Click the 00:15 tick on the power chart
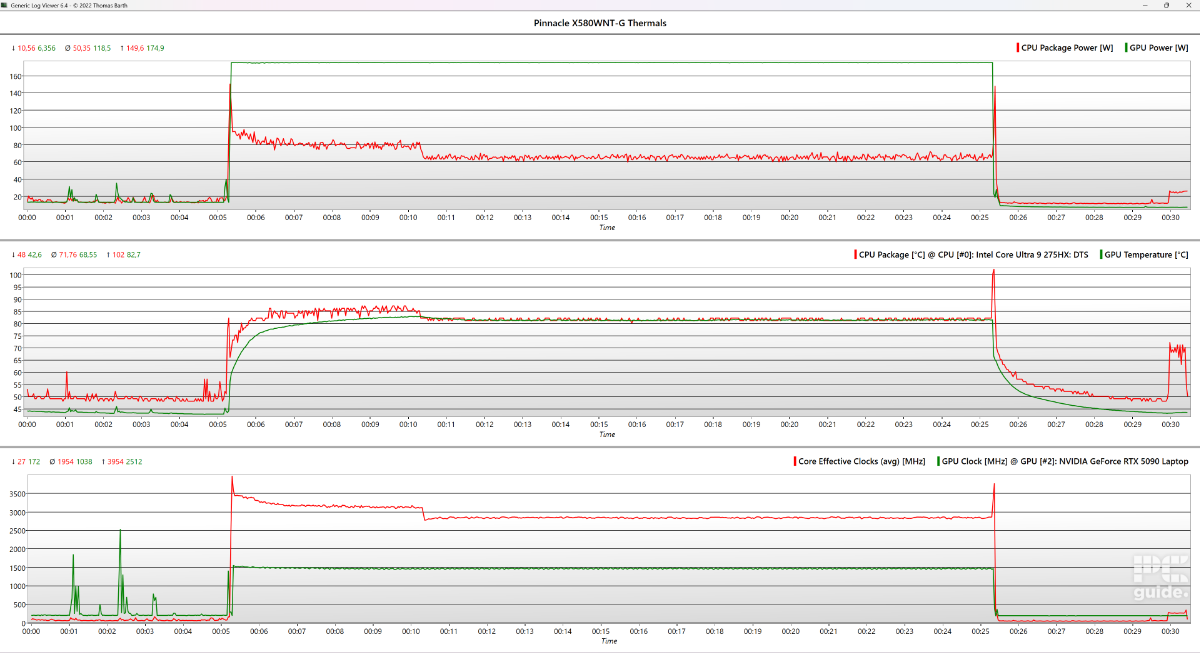Screen dimensions: 1200x653 click(599, 217)
